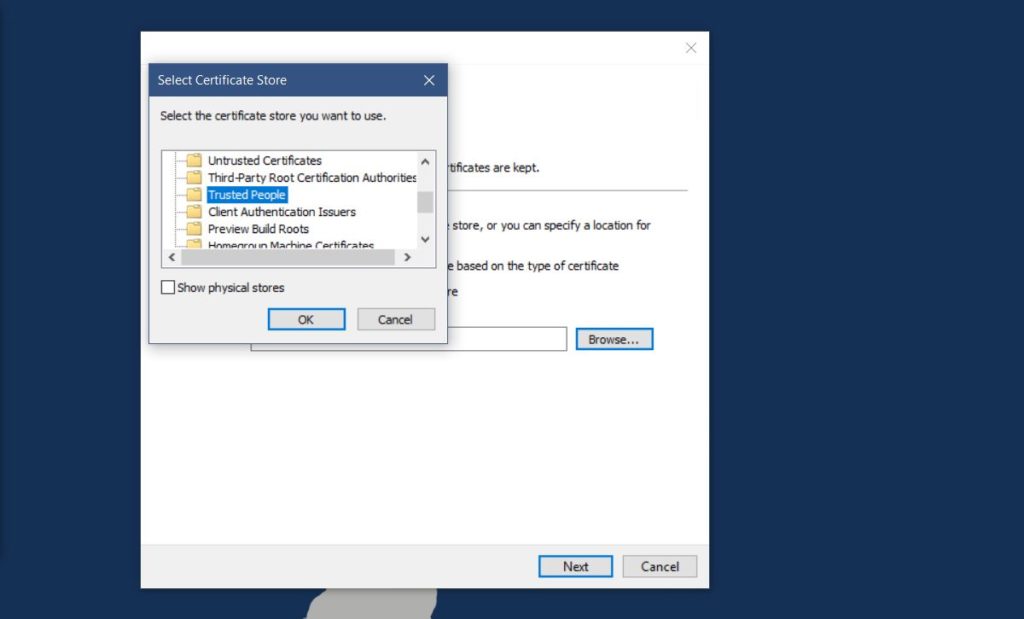The image size is (1024, 619).
Task: Select Client Authentication Issuers in the store list
Action: (x=280, y=211)
